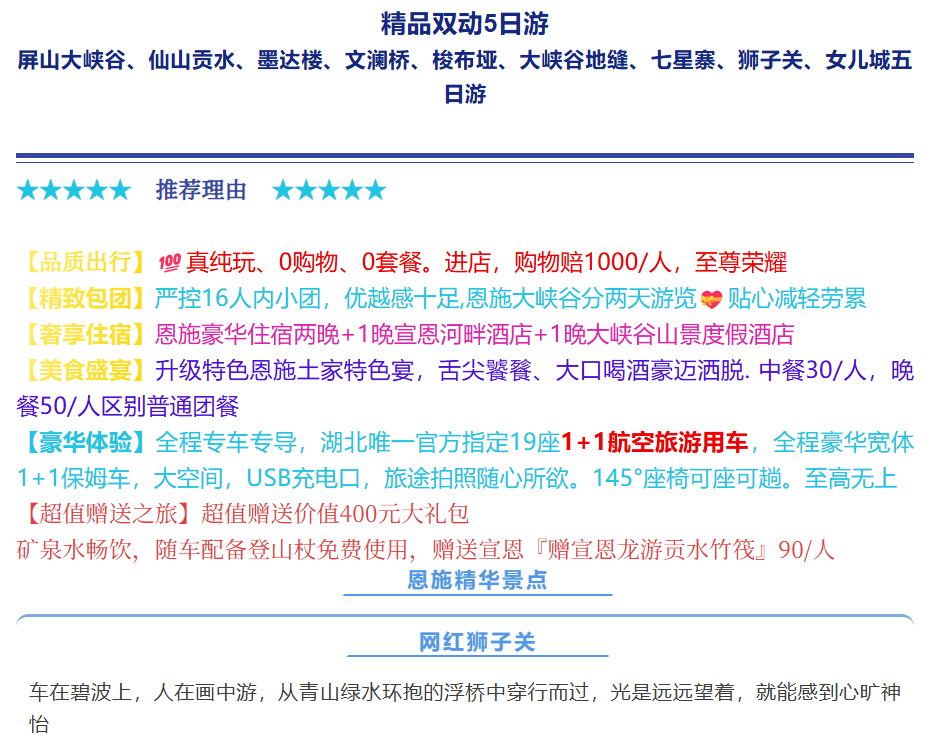This screenshot has width=930, height=749.
Task: Click the 【美食盛宴】 label
Action: coord(86,370)
